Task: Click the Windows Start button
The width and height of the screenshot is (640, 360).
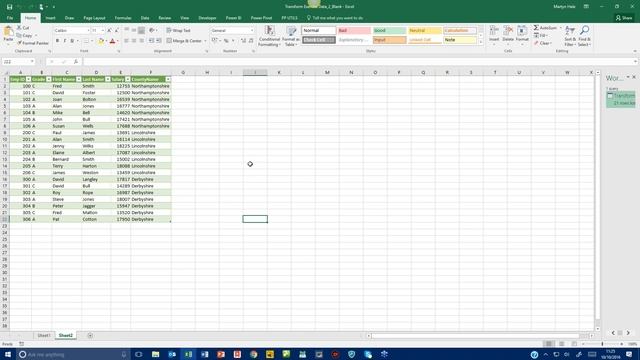Action: coord(8,354)
